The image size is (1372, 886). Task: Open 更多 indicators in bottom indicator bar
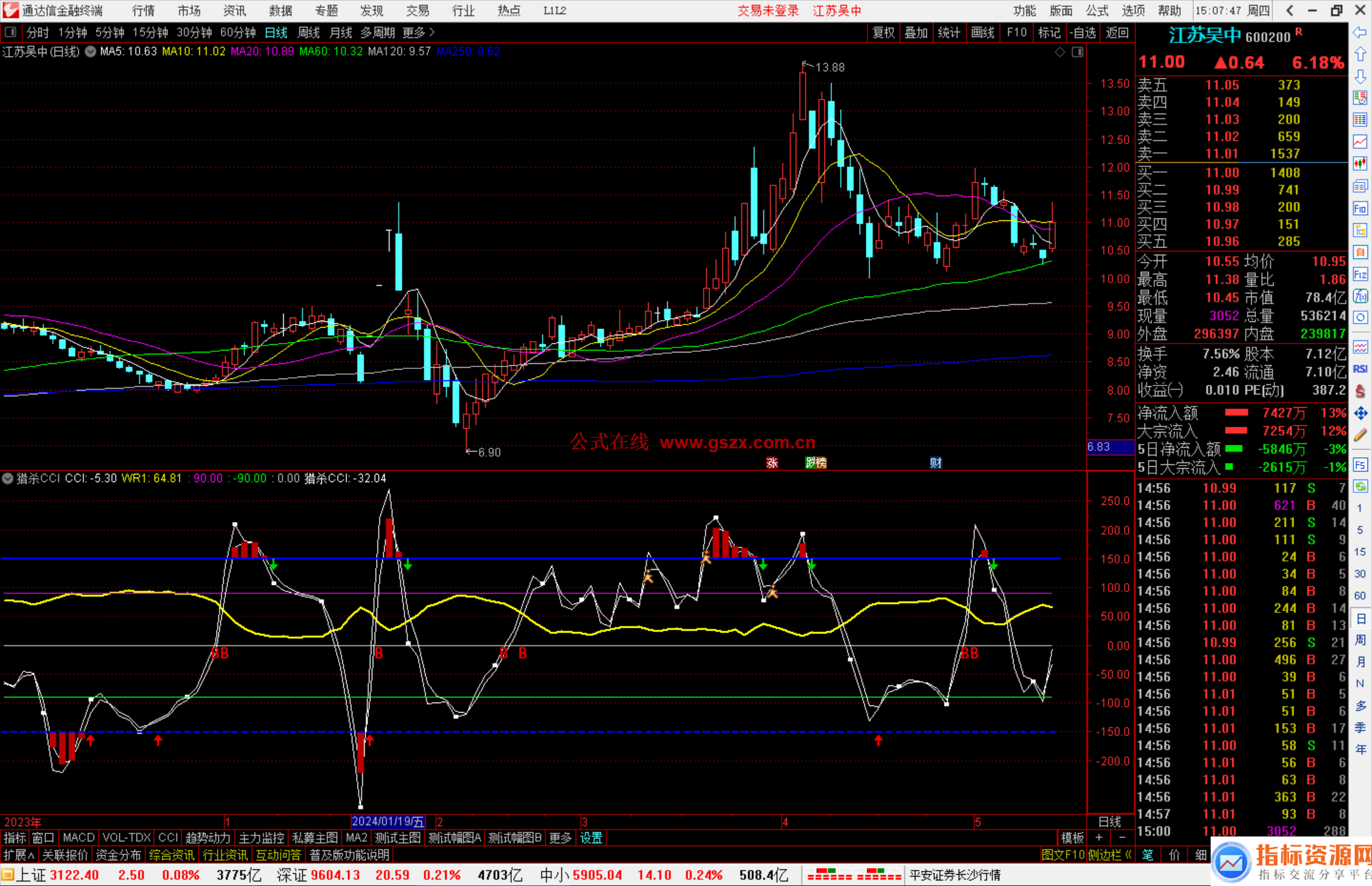[560, 838]
